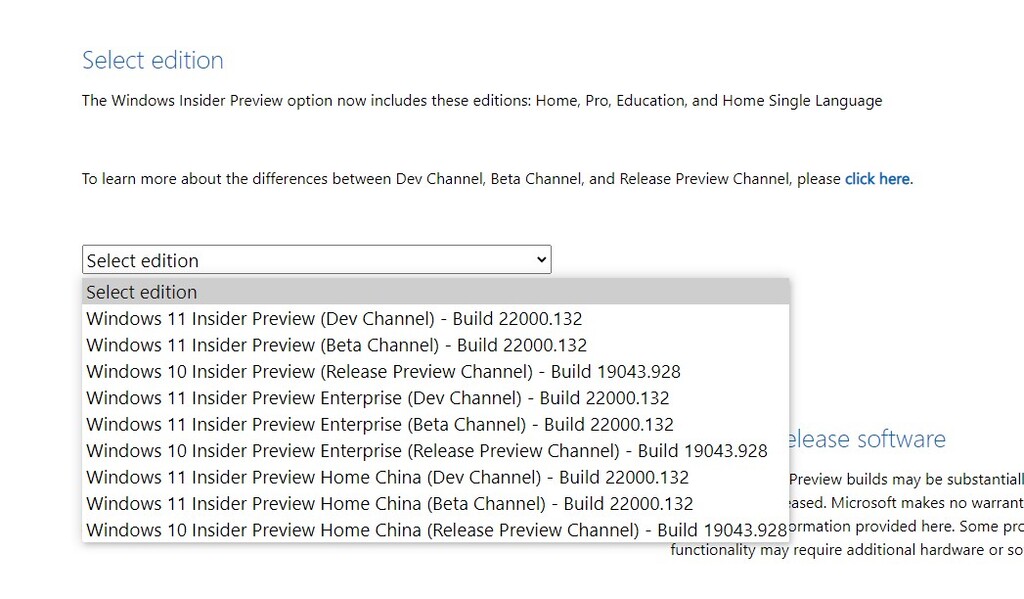Select Windows 11 Home China Dev Channel
1024x599 pixels.
pos(386,477)
